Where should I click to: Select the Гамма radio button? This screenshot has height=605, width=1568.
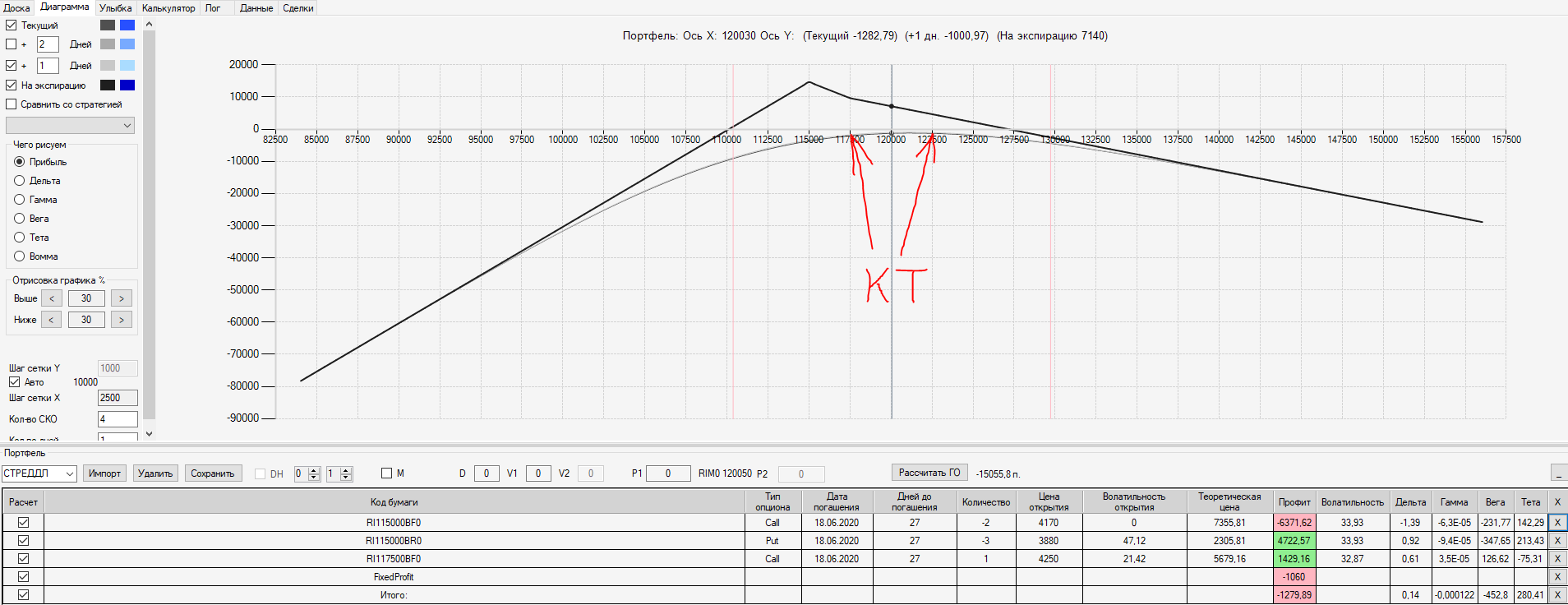(20, 200)
